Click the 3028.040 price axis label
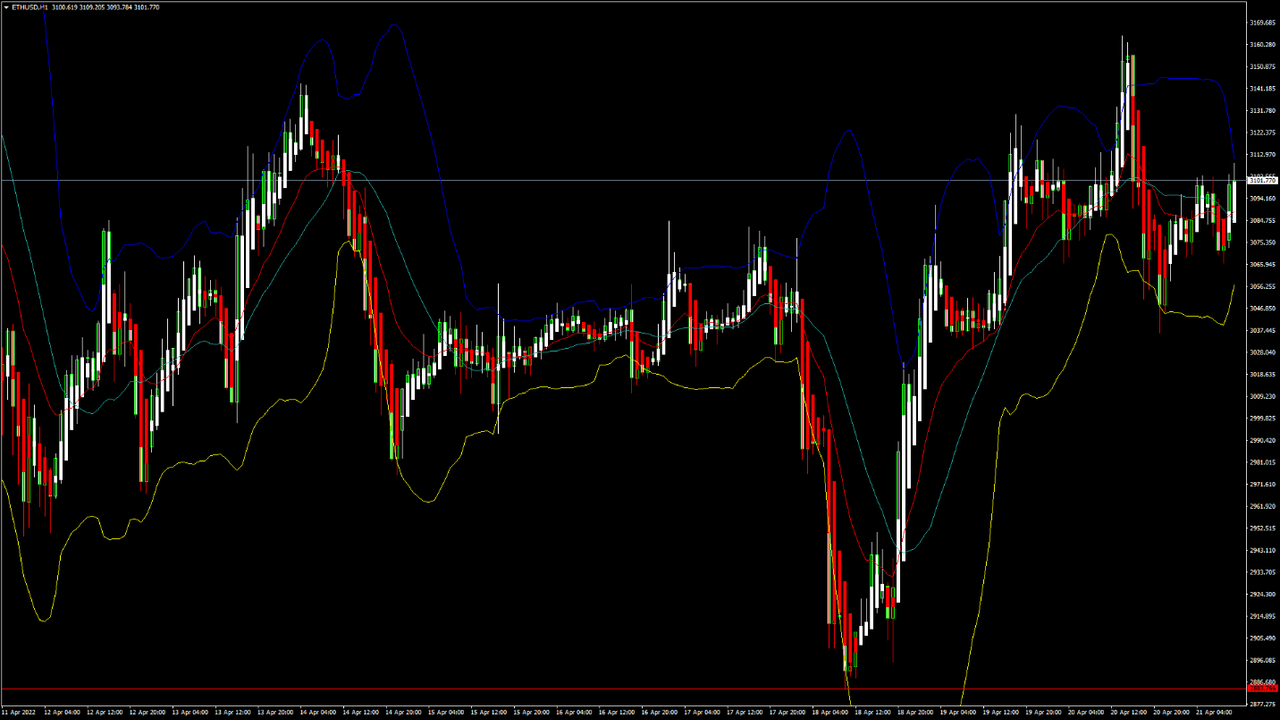This screenshot has height=720, width=1280. [x=1263, y=352]
